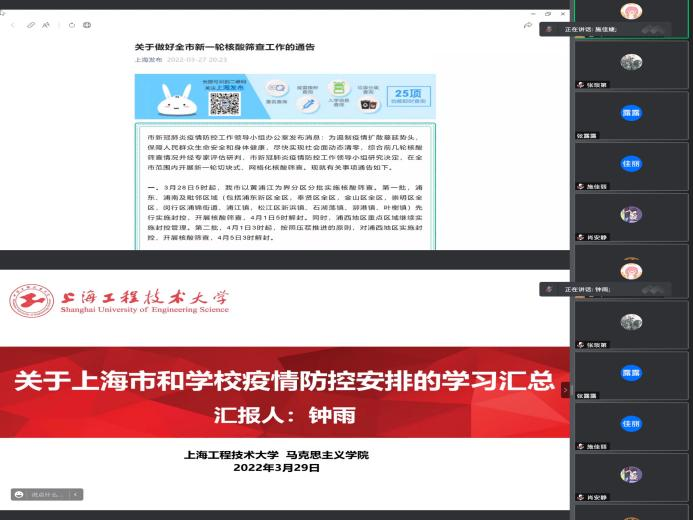Select the 露露 participant tile in upper list
This screenshot has width=693, height=520.
tap(630, 112)
